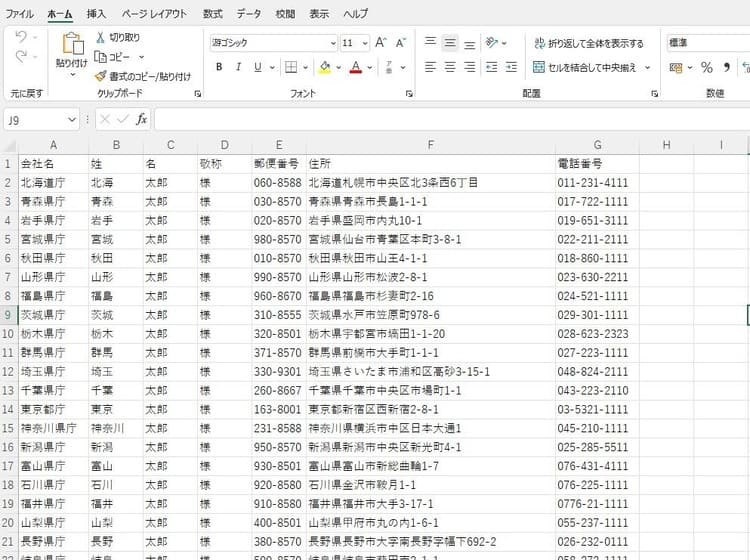
Task: Align text to bottom
Action: 470,44
